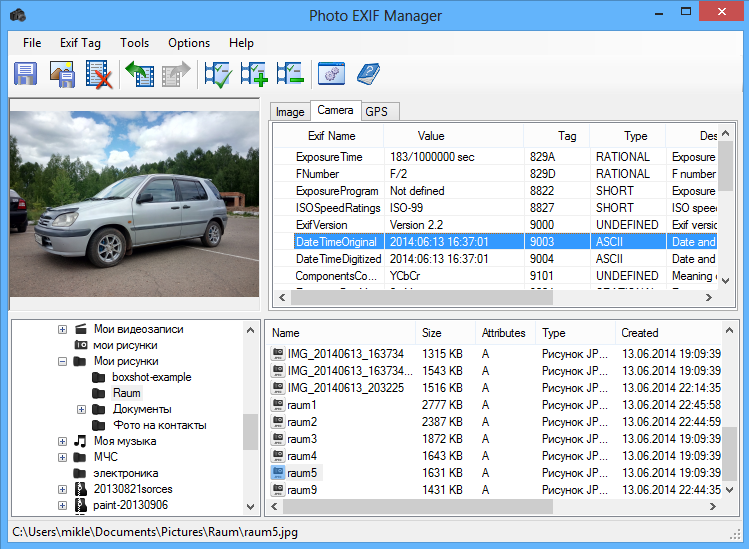This screenshot has width=749, height=549.
Task: Switch to the GPS tab
Action: [376, 112]
